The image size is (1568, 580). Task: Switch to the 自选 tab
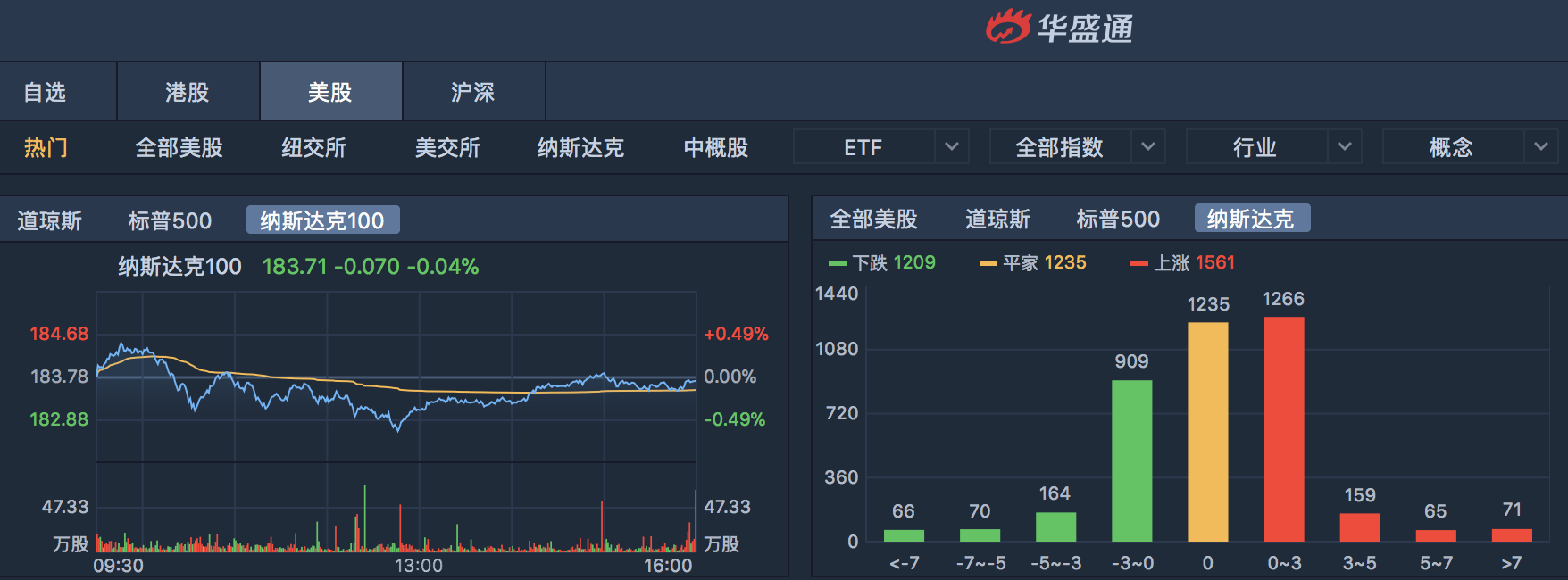pos(45,92)
